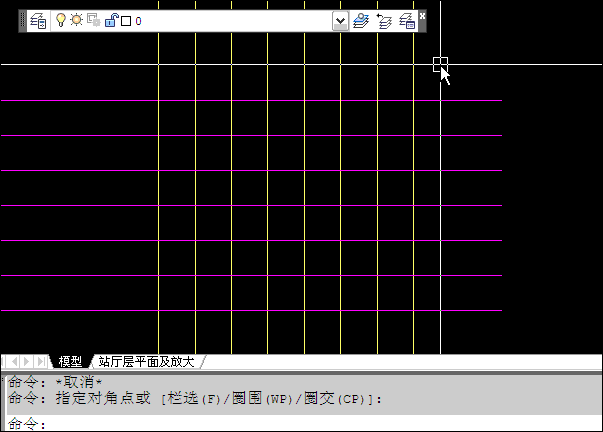Screen dimensions: 603x432
Task: Open the Layer States Manager icon
Action: click(x=407, y=21)
